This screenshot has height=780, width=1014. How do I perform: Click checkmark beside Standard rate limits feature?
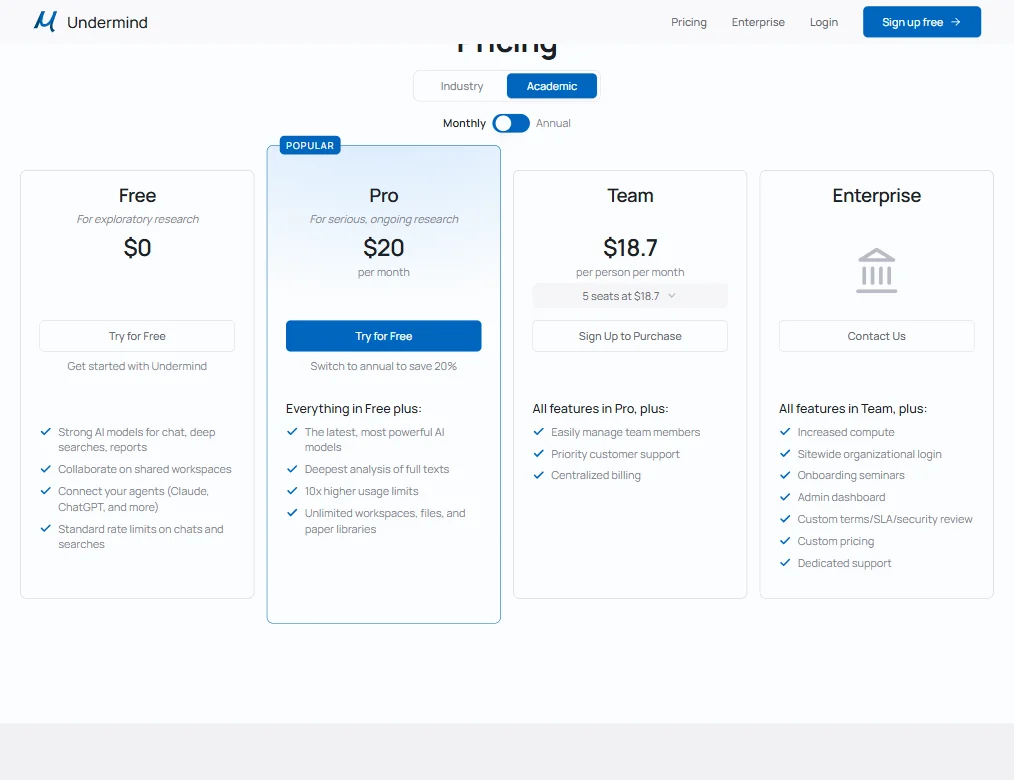[x=46, y=528]
